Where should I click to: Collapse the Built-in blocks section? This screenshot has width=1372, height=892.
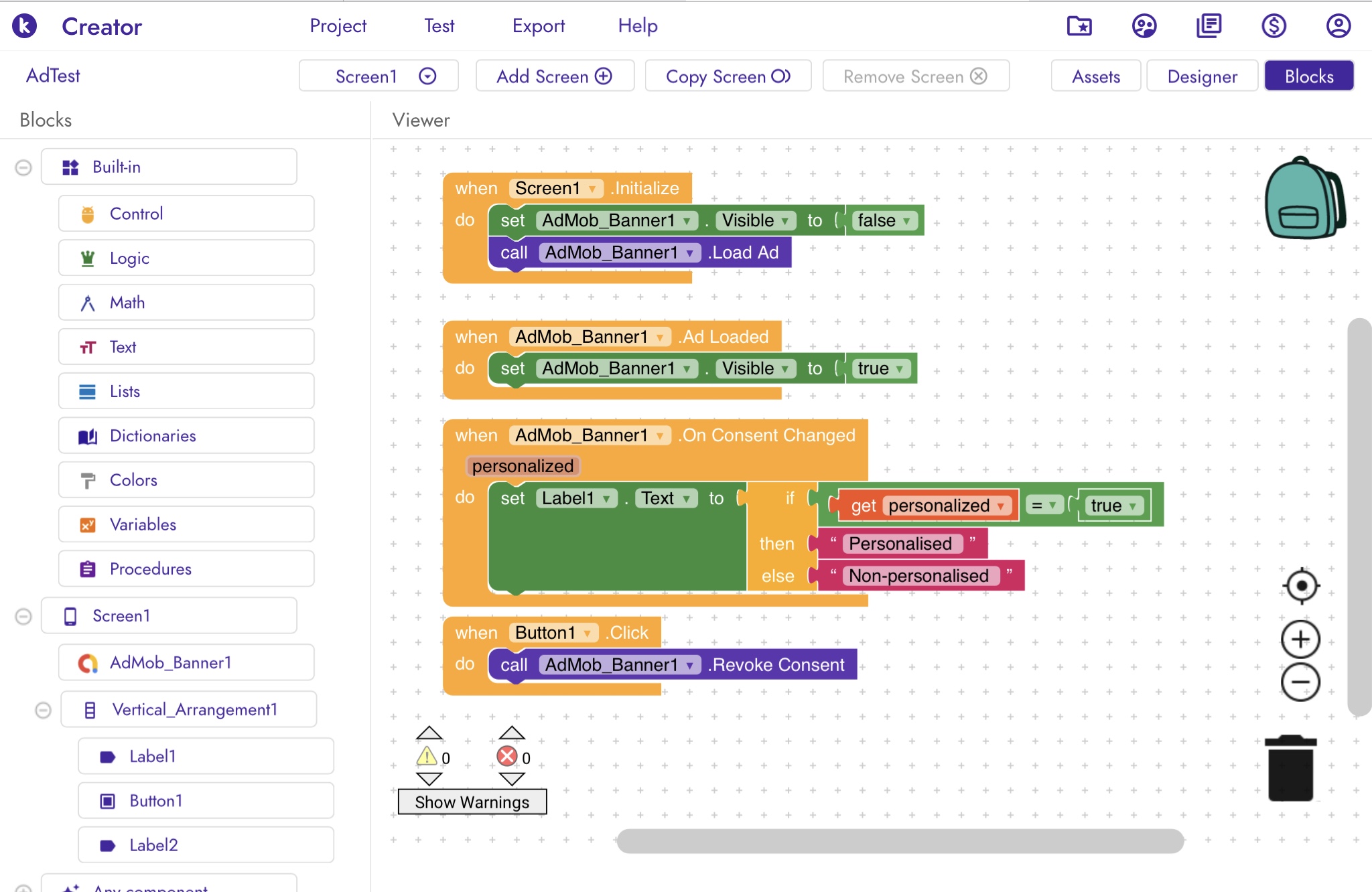[x=23, y=167]
